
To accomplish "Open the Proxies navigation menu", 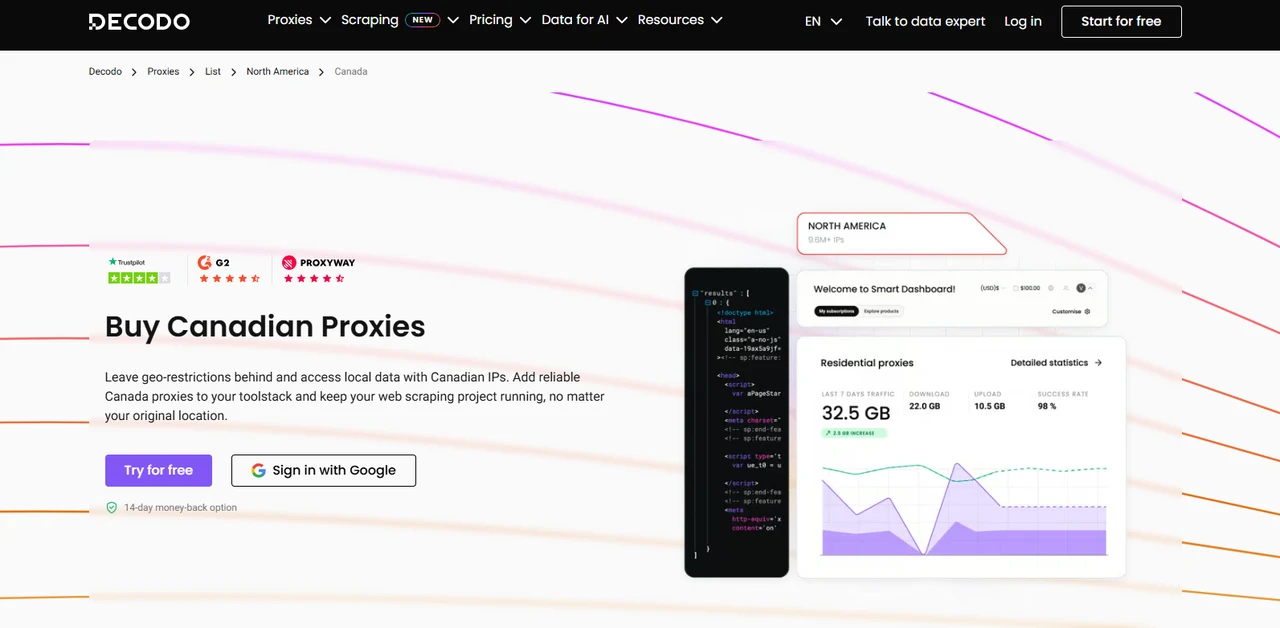I will (299, 20).
